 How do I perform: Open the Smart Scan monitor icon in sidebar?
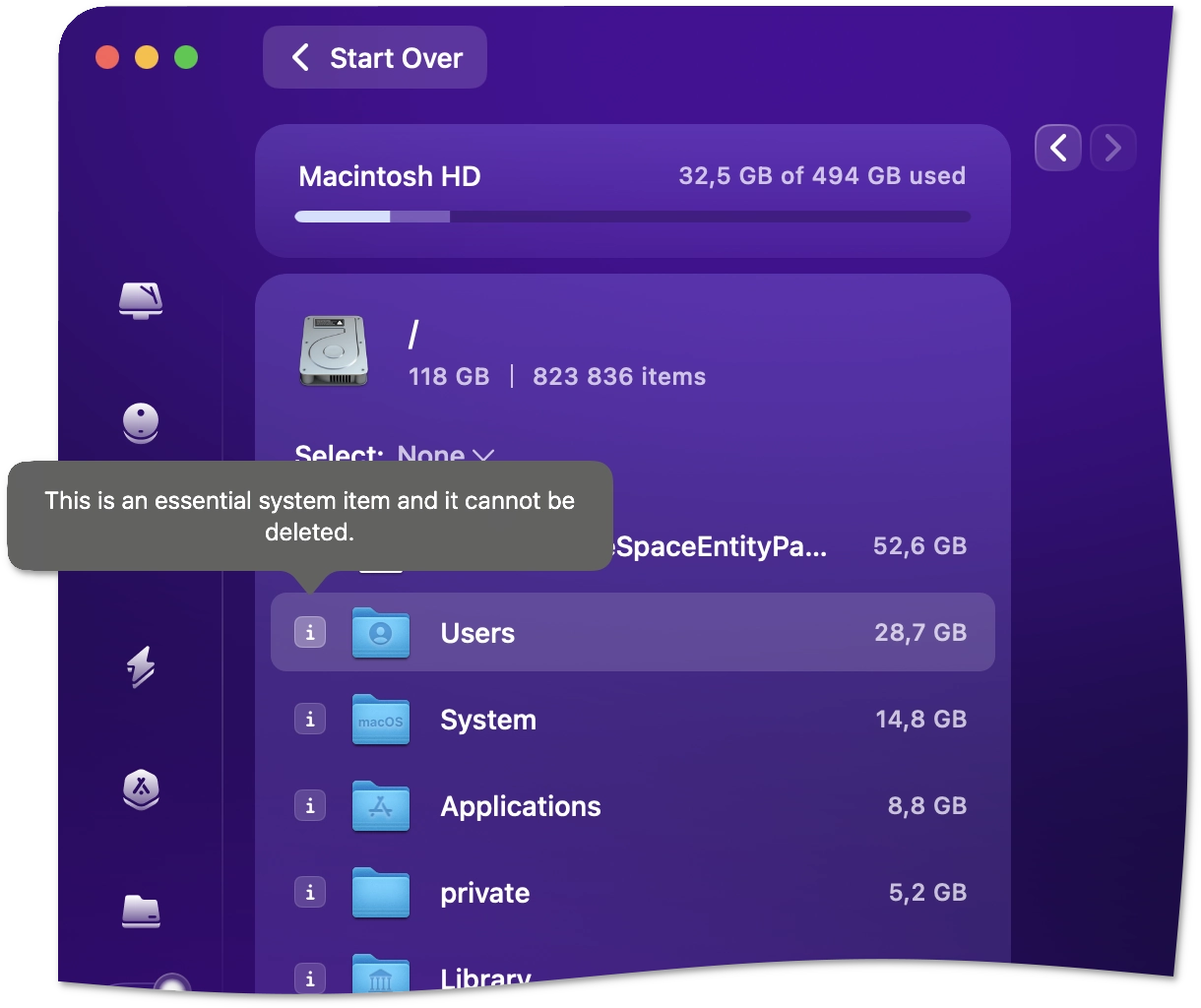[x=141, y=300]
